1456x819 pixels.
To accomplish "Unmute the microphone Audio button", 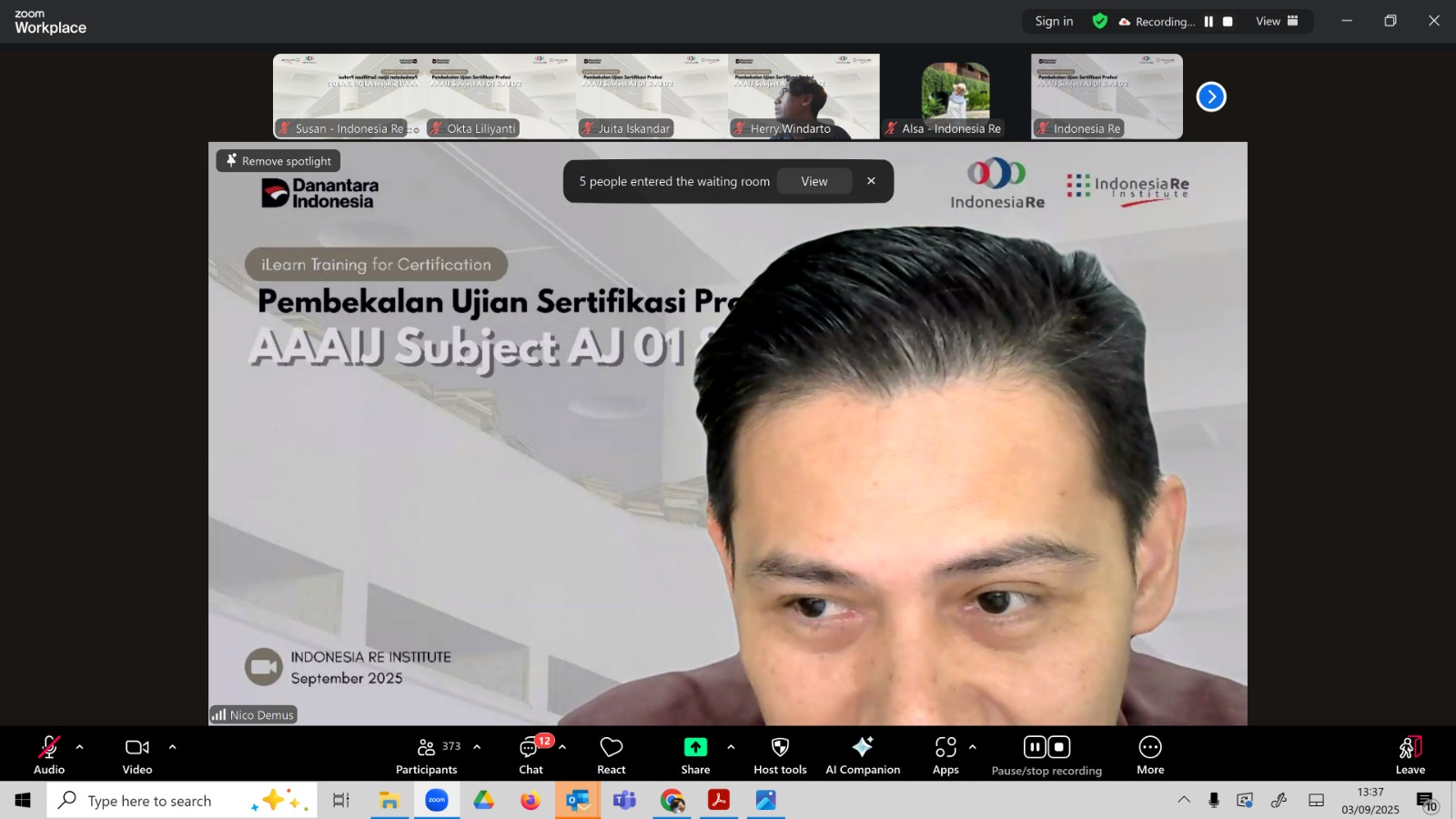I will coord(49,754).
